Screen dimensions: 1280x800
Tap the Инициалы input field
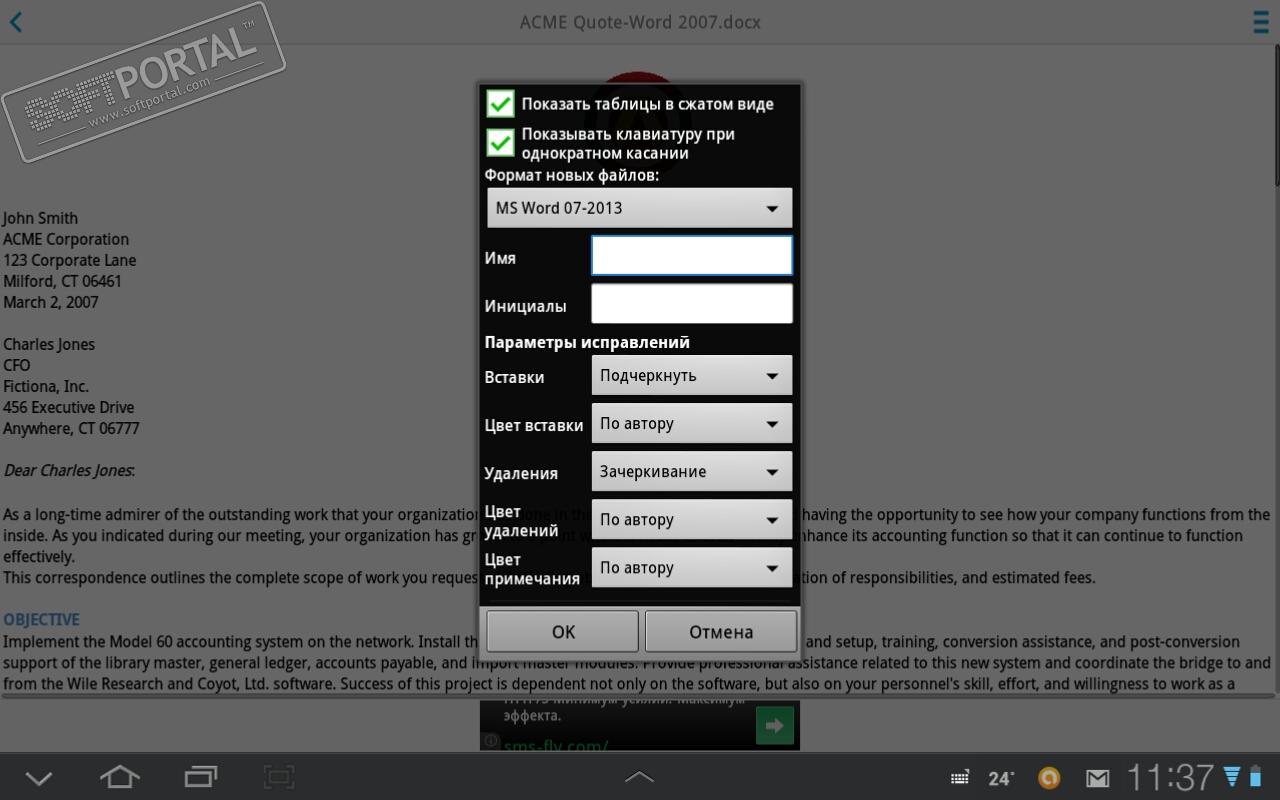pos(692,304)
